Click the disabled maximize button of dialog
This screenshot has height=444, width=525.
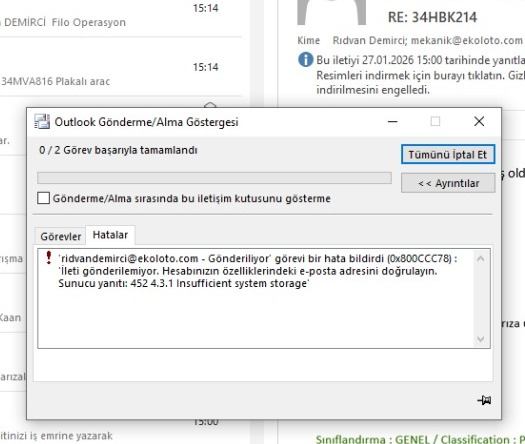[x=435, y=122]
